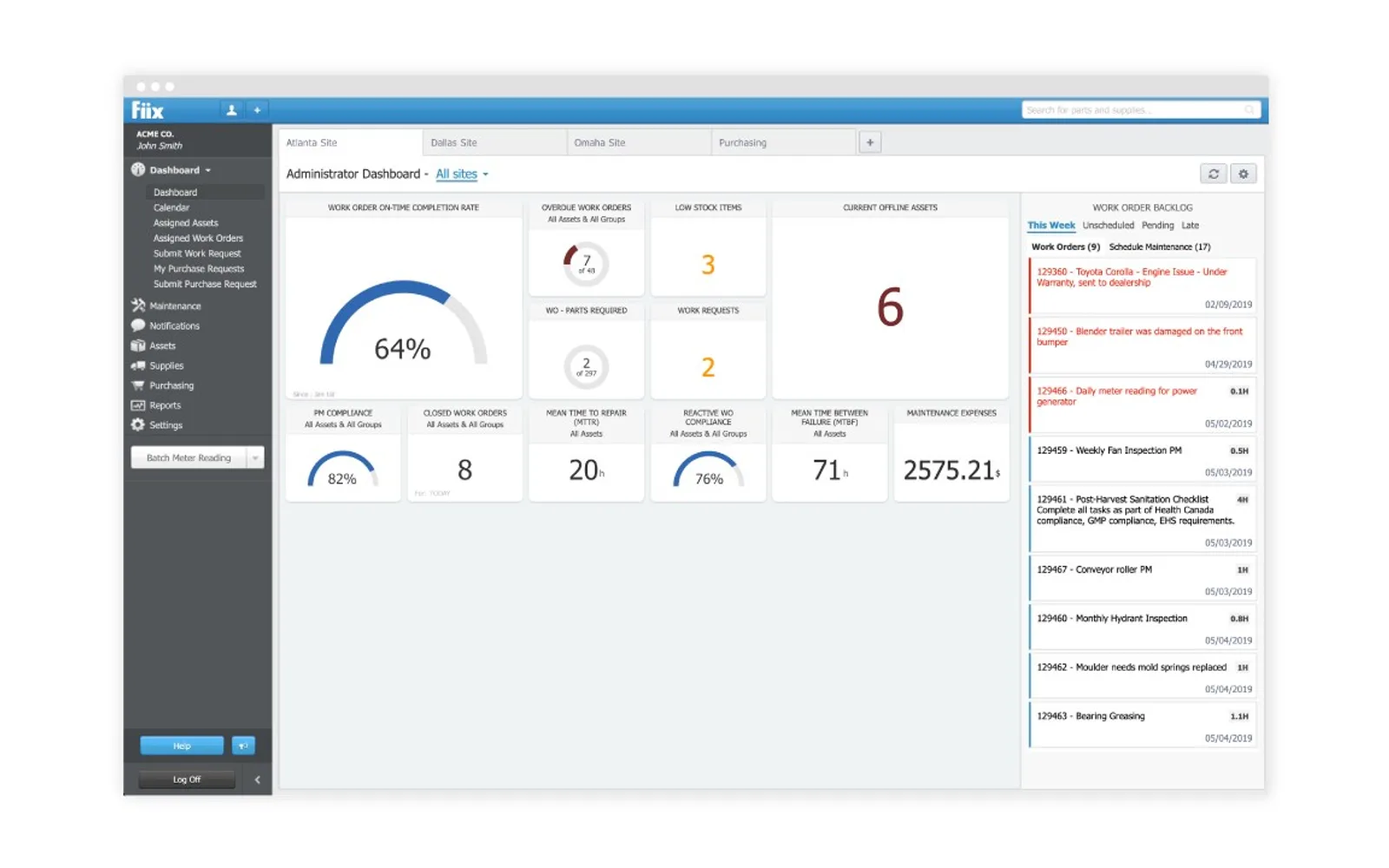Viewport: 1389px width, 868px height.
Task: Open the 76% reactive WO compliance gauge
Action: (708, 470)
